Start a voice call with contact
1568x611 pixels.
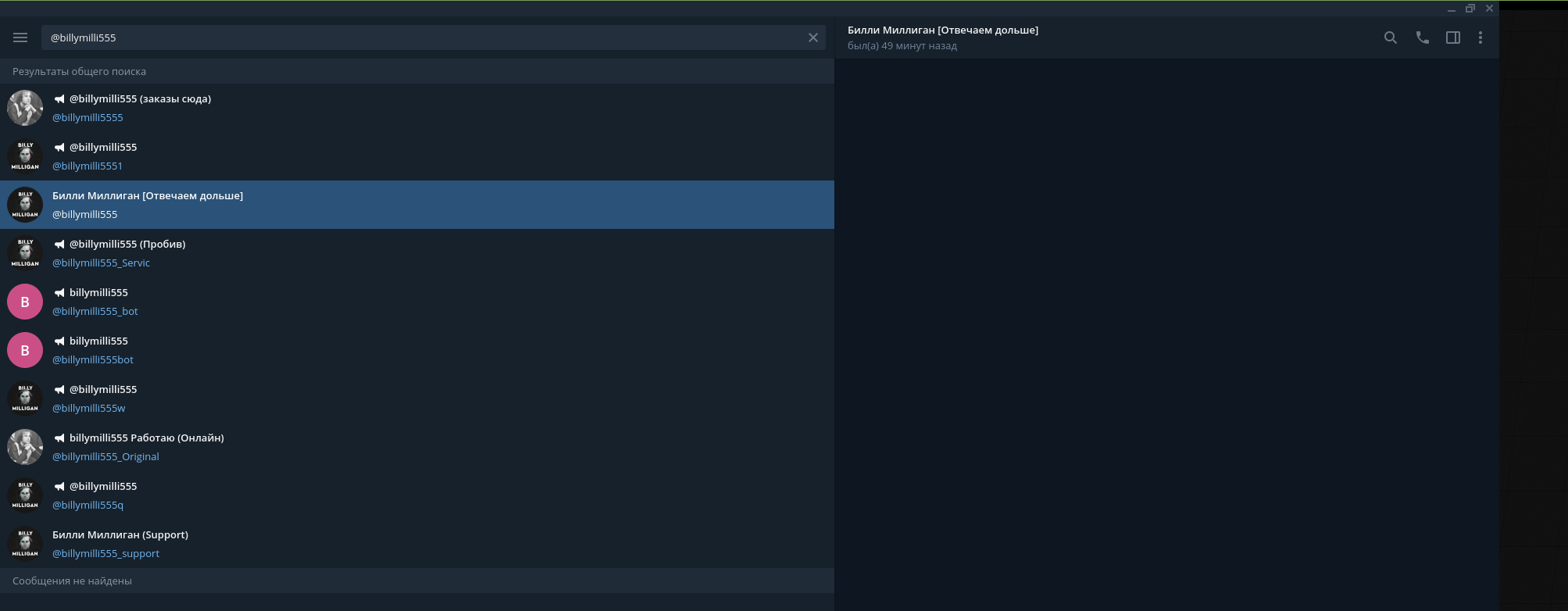[x=1422, y=38]
